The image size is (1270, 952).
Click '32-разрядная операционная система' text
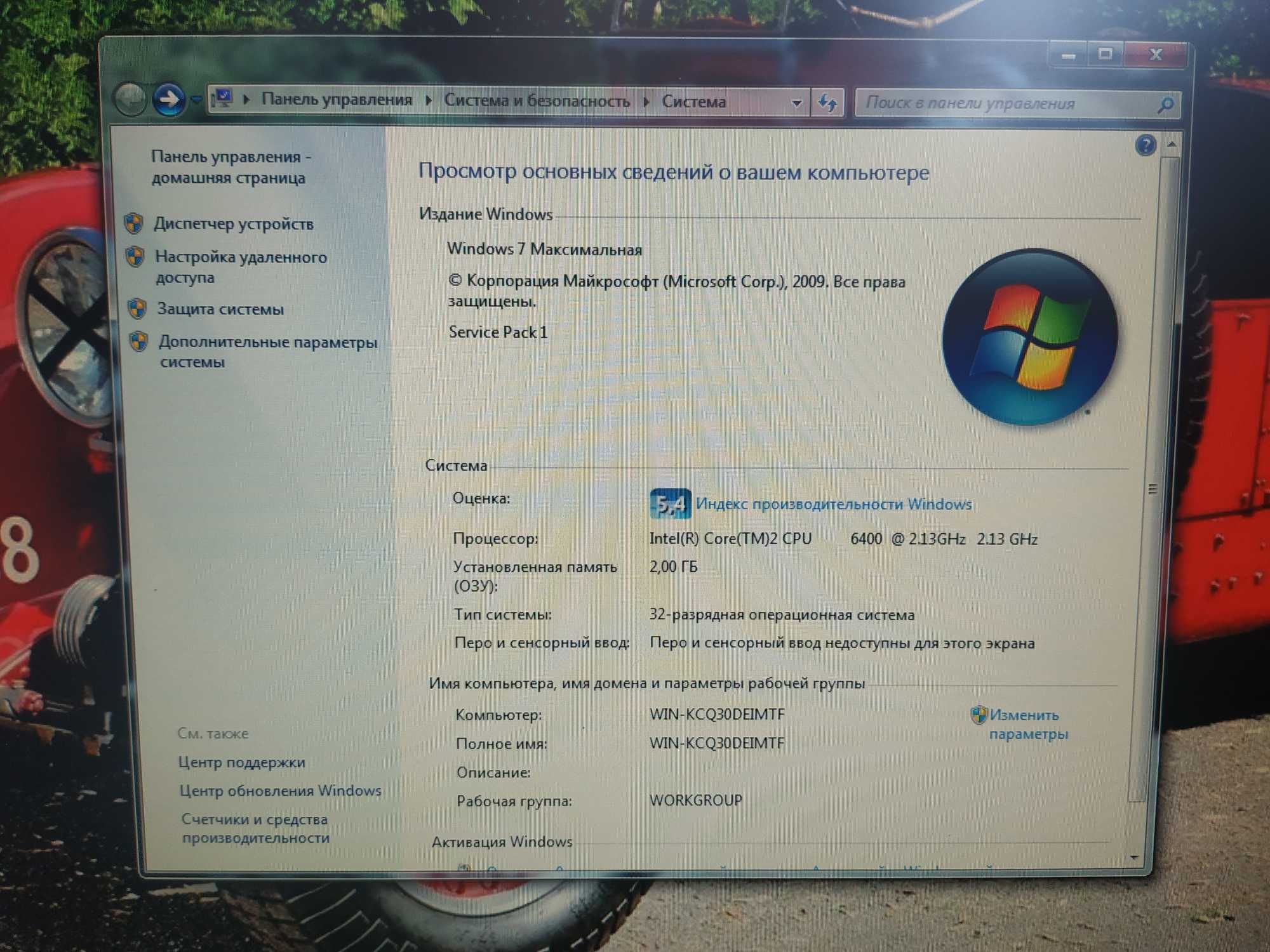click(x=782, y=614)
